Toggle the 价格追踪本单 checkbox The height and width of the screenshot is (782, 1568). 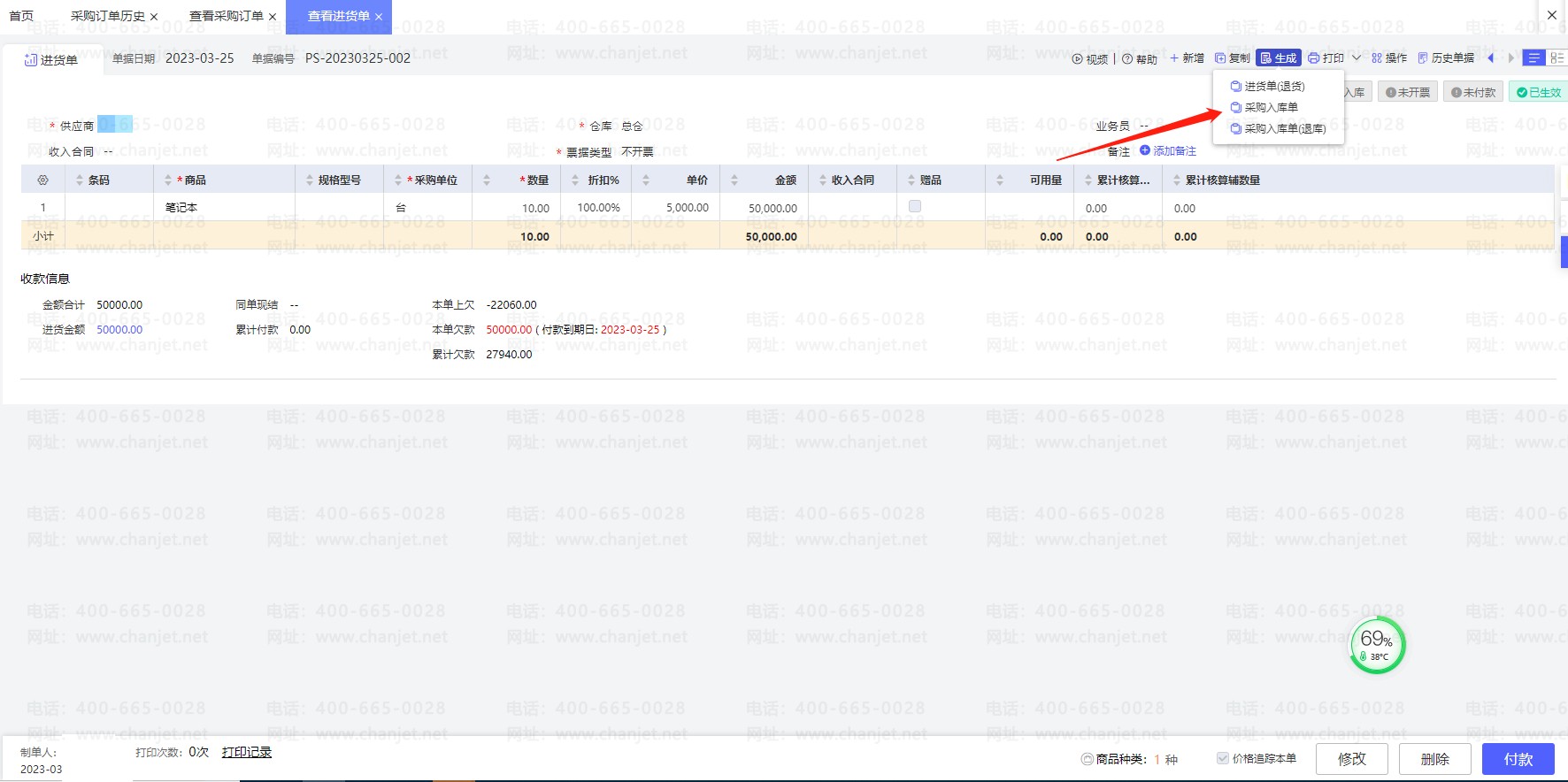tap(1222, 758)
